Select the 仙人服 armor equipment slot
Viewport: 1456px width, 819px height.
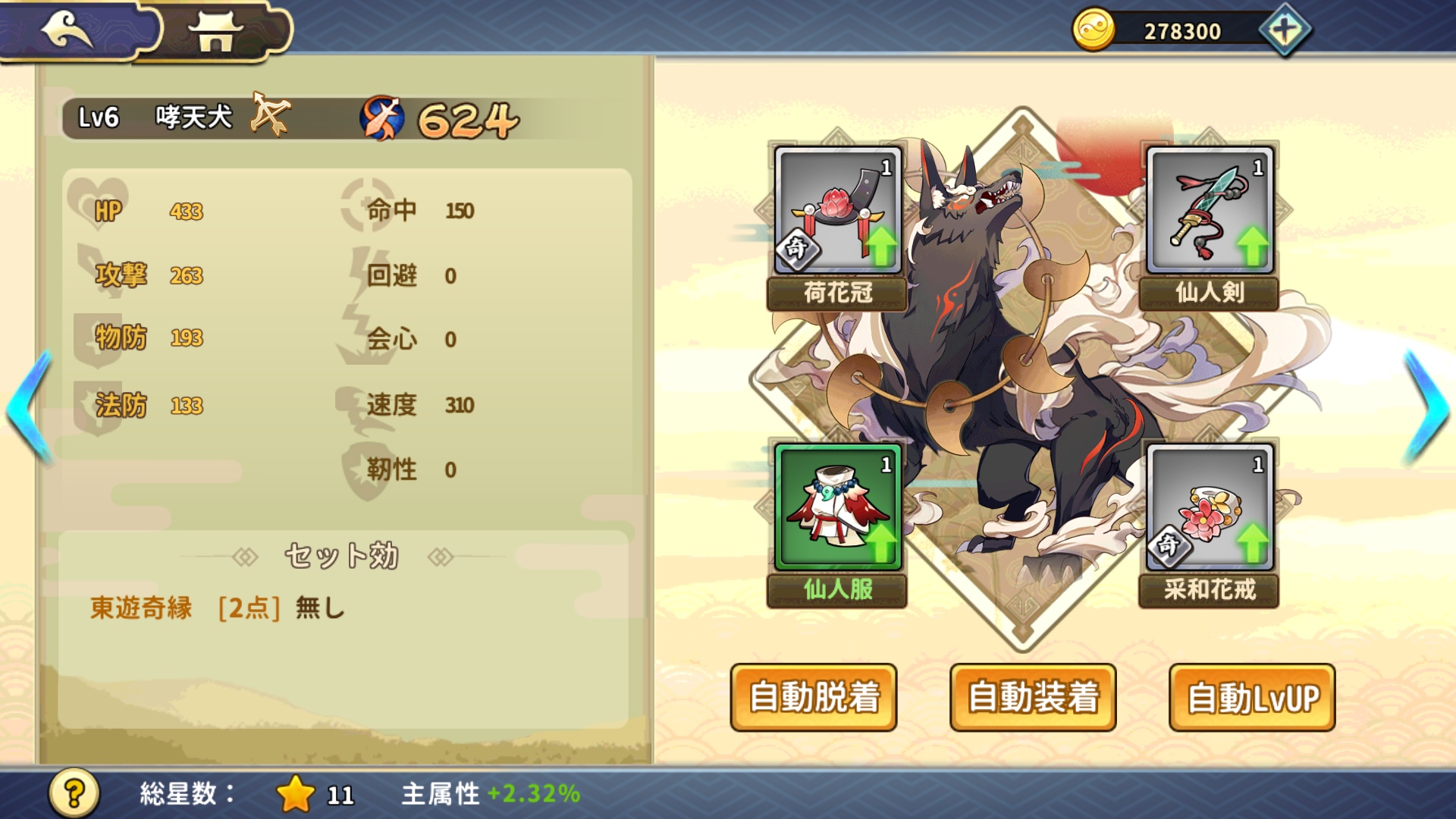(x=837, y=525)
